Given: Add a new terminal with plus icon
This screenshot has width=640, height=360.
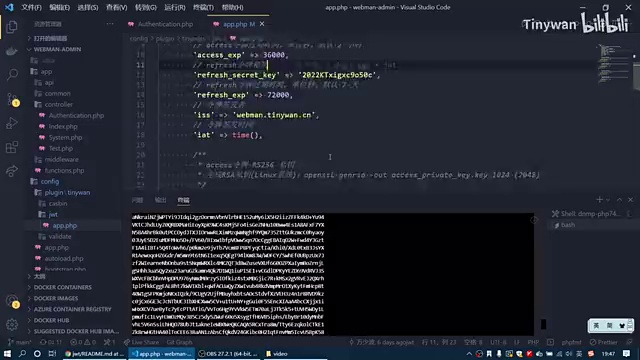Looking at the screenshot, I should click(599, 200).
